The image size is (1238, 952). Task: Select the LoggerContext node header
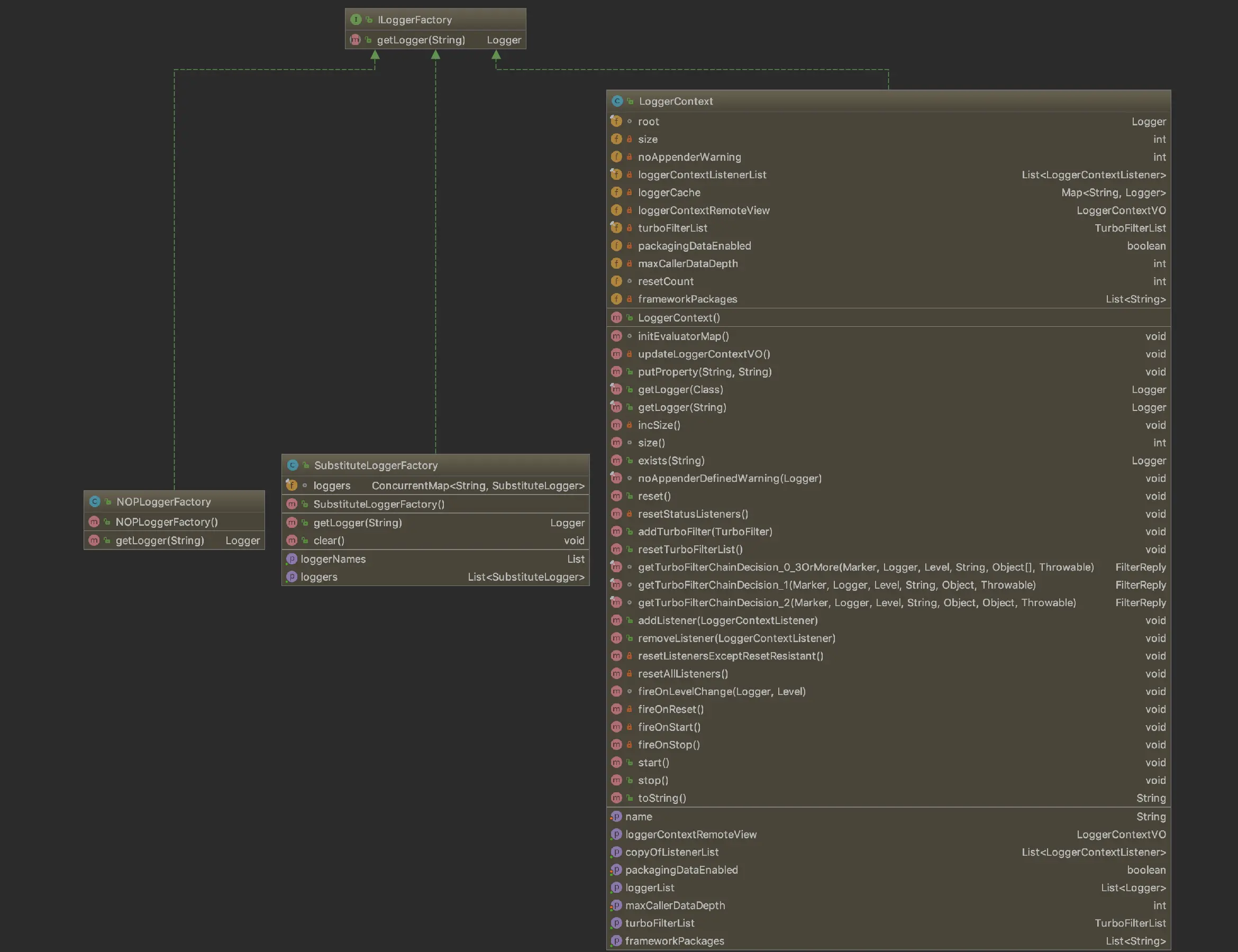(x=675, y=101)
